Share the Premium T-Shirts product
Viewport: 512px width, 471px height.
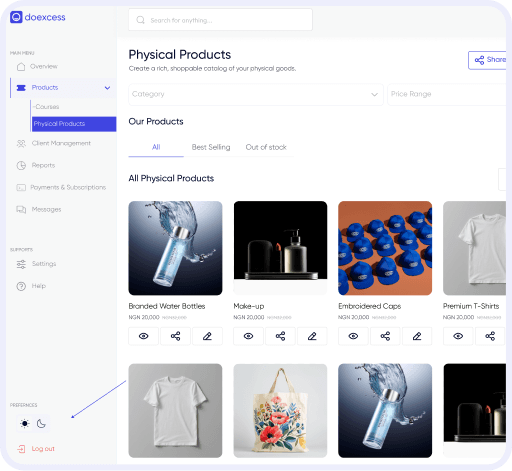[490, 336]
